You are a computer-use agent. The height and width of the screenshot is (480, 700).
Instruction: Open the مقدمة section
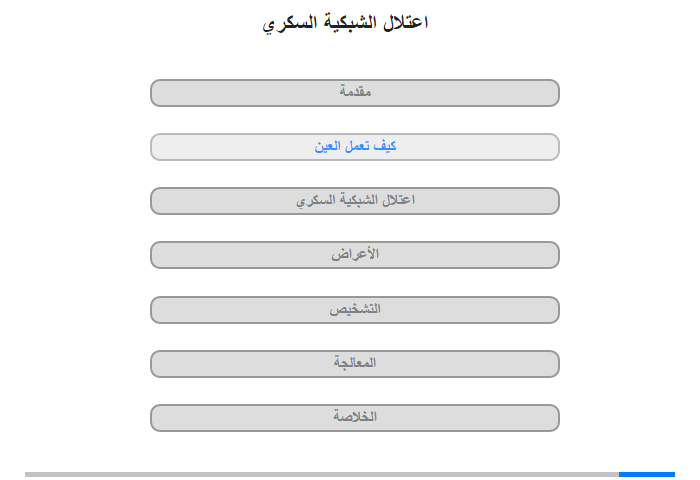click(355, 93)
